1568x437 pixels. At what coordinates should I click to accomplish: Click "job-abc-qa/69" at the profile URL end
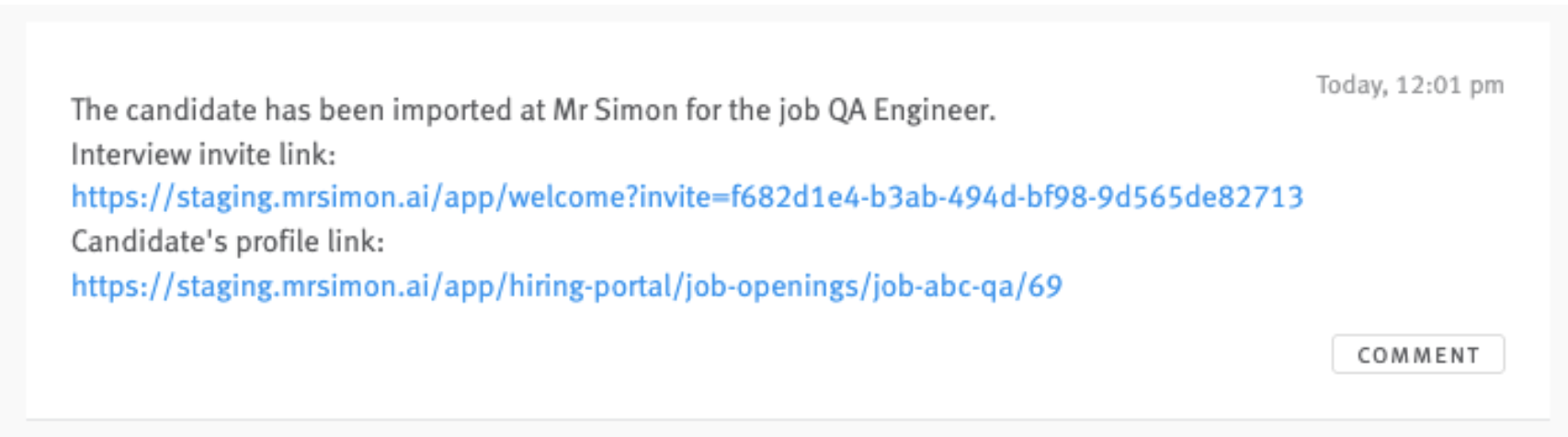click(968, 286)
